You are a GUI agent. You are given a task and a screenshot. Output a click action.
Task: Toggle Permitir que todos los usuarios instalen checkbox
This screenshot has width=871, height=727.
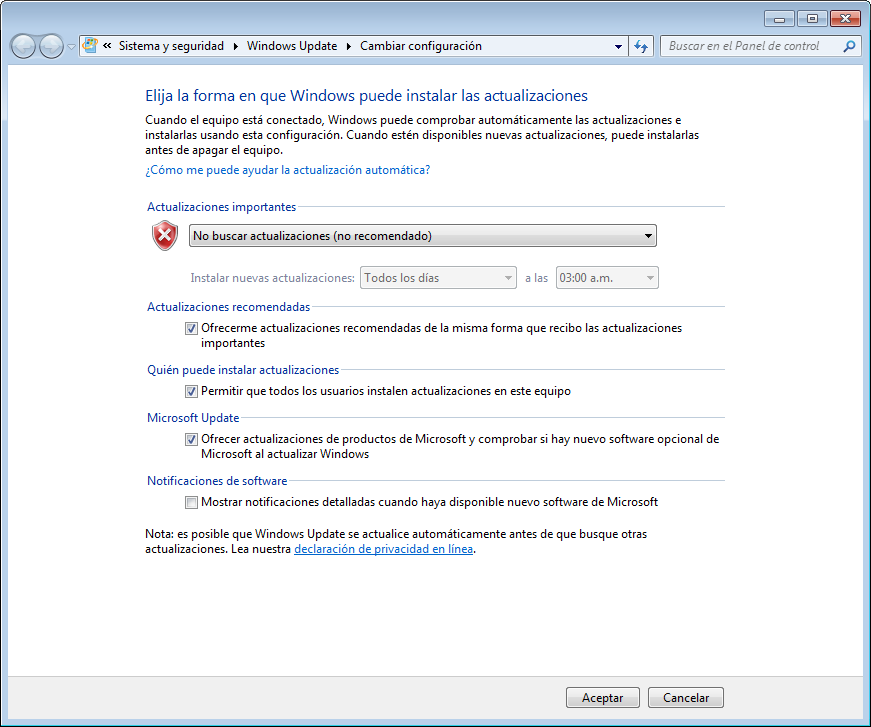tap(191, 392)
